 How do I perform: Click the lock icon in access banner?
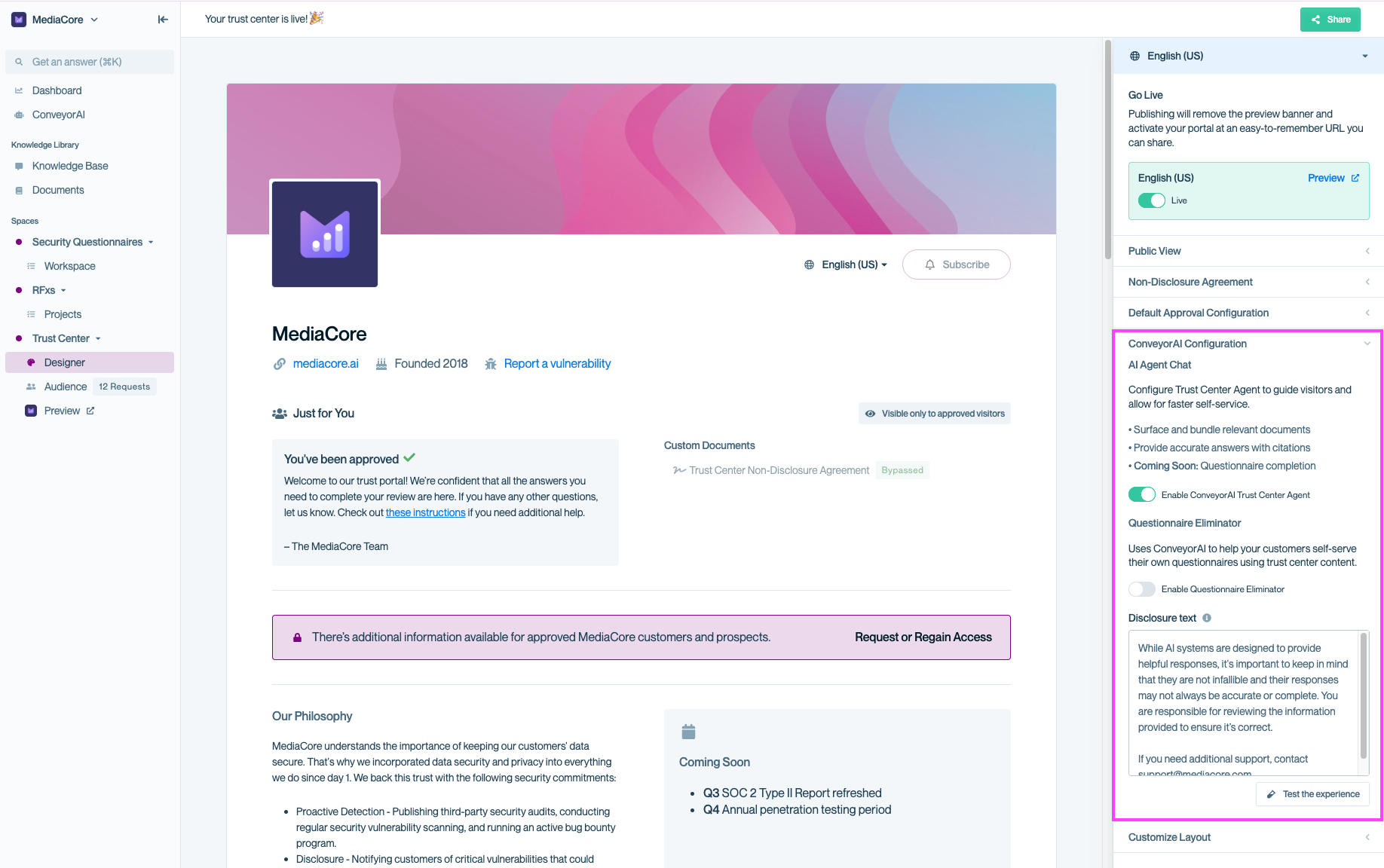click(x=297, y=637)
